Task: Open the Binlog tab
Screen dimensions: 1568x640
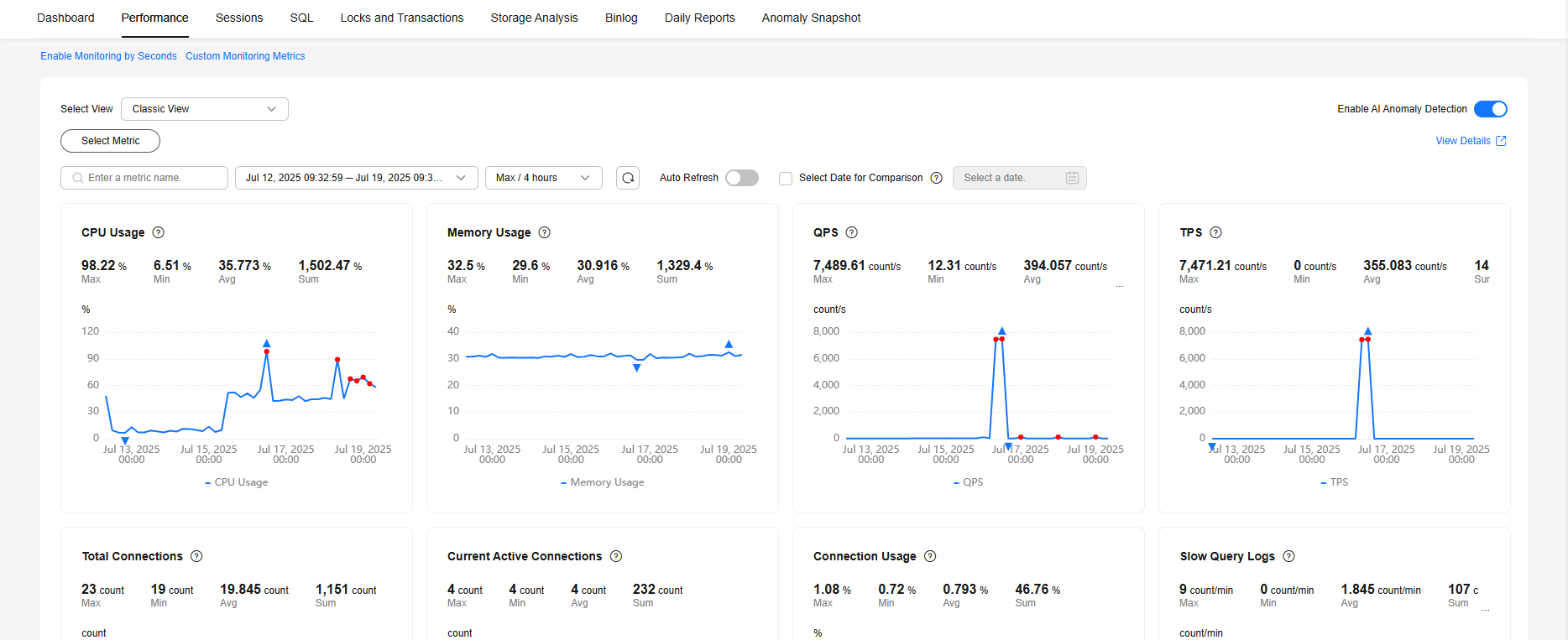Action: point(621,18)
